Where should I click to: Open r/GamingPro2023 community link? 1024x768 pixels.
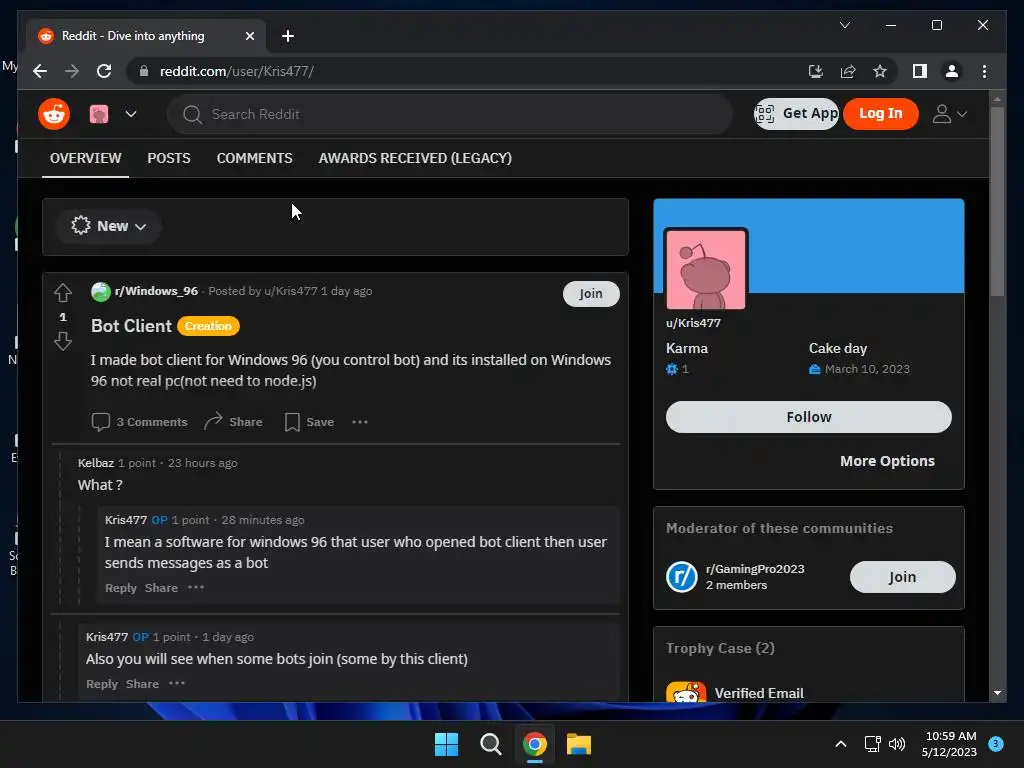click(755, 569)
